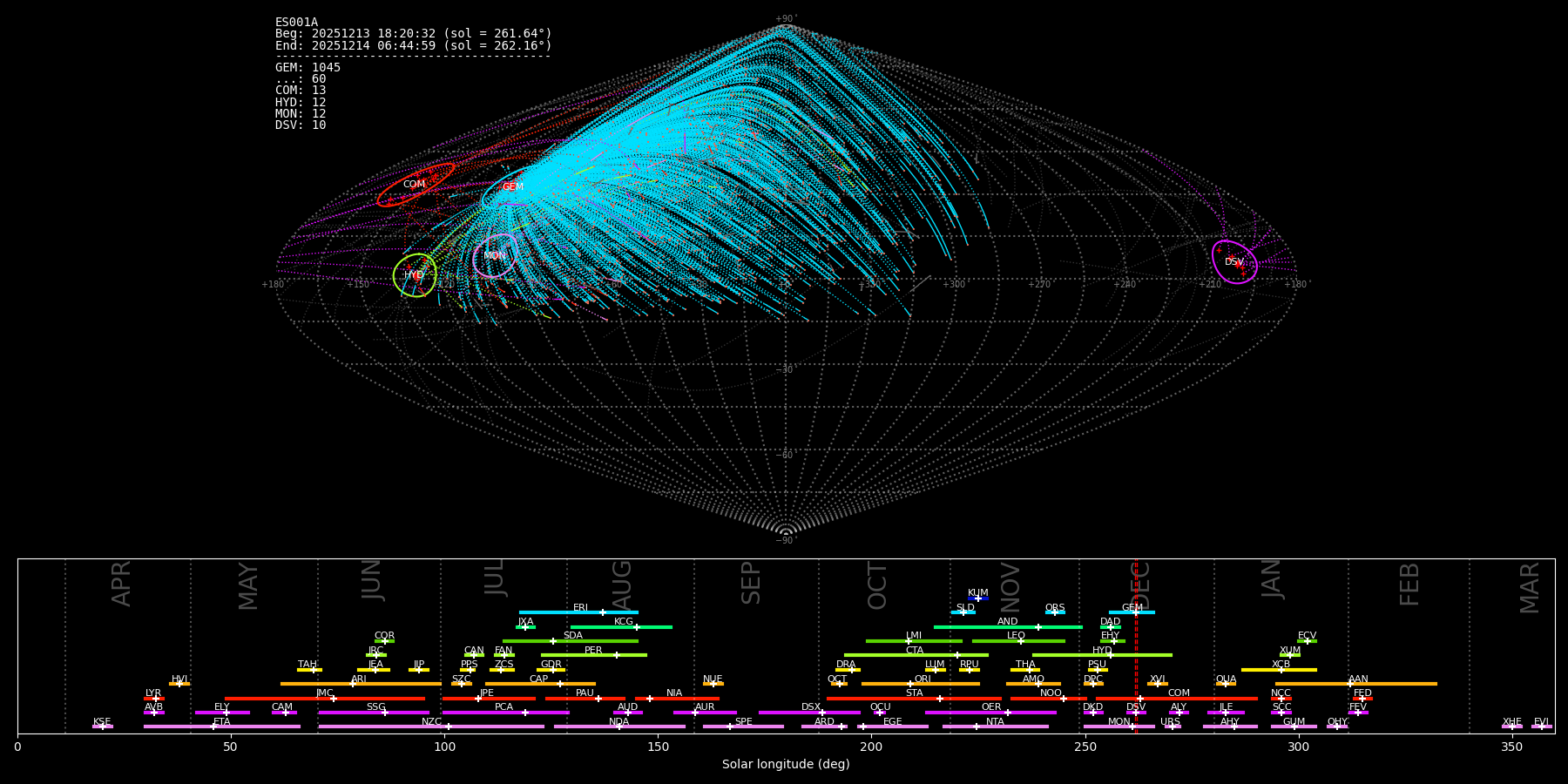
Task: Click the DSX shower bar label
Action: [x=811, y=707]
